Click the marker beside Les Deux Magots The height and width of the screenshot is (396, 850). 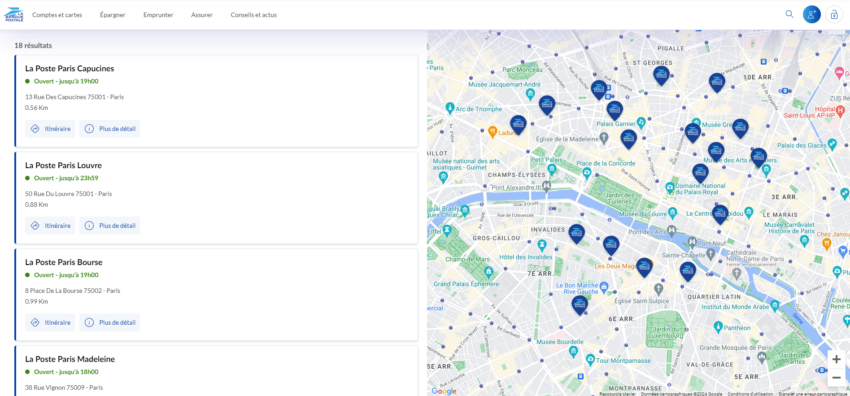(x=644, y=267)
